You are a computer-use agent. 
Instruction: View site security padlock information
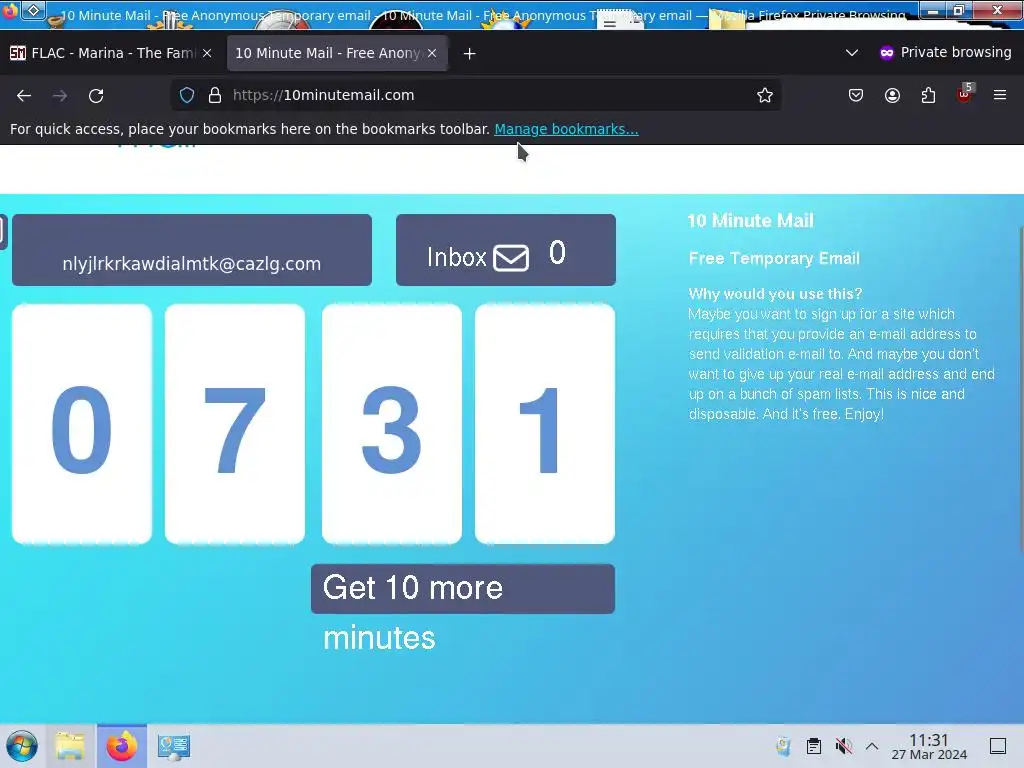(x=215, y=95)
